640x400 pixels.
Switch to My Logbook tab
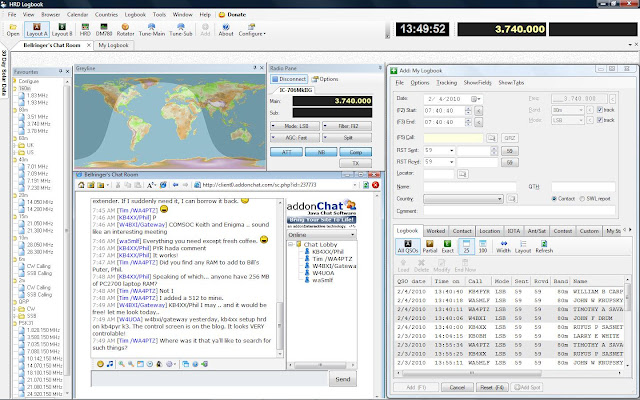113,45
